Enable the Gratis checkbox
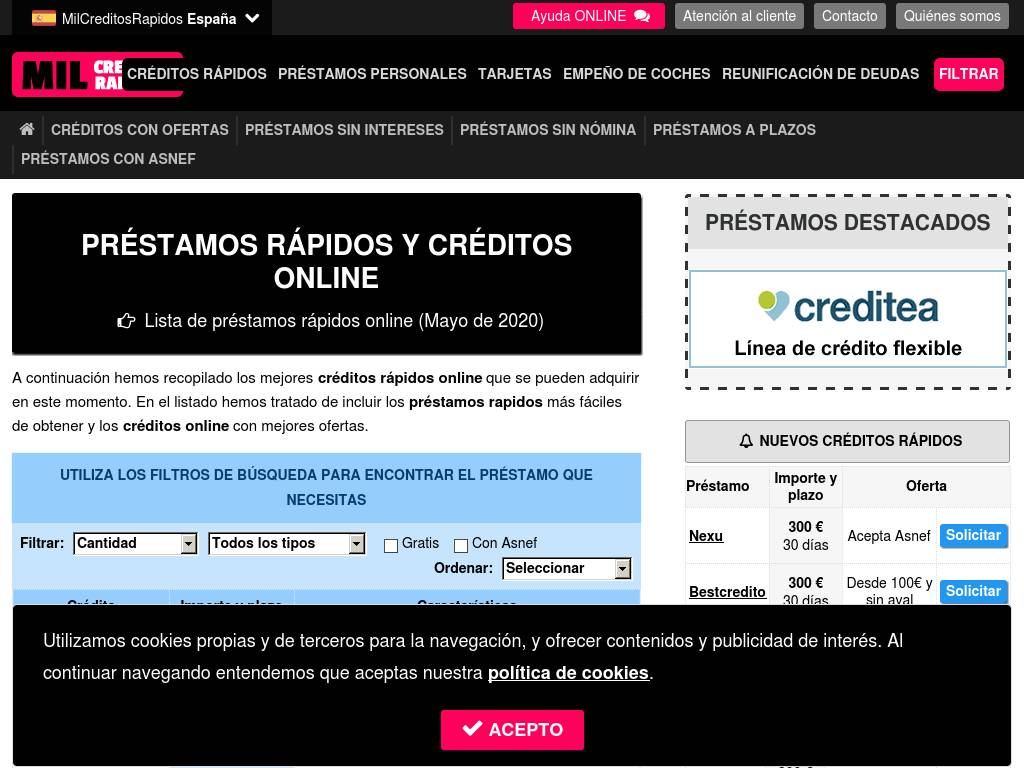 [x=391, y=545]
